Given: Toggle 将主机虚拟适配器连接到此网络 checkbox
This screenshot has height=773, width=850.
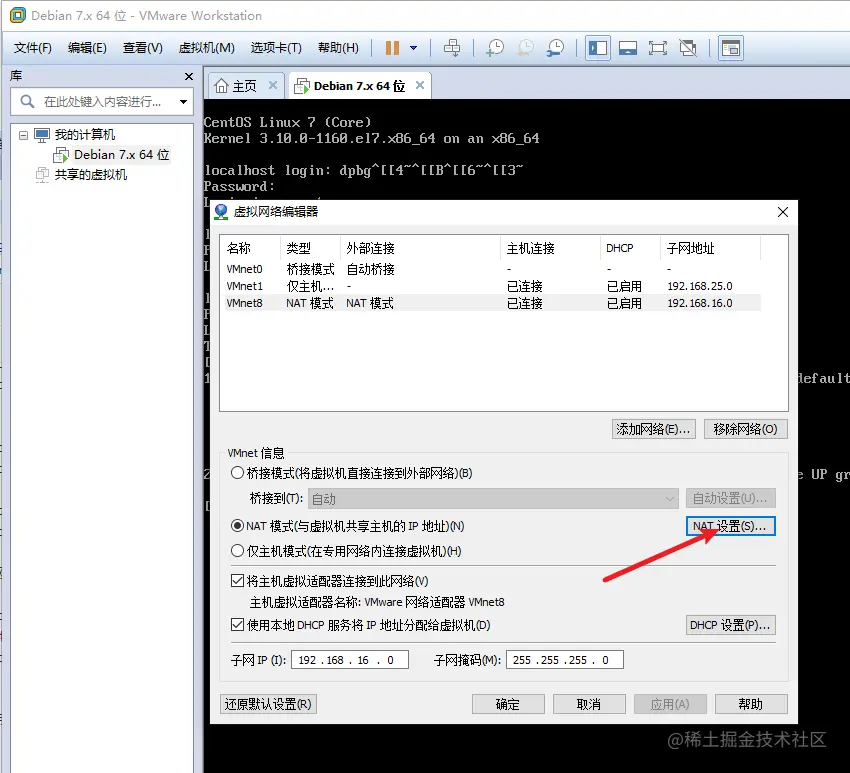Looking at the screenshot, I should 237,581.
